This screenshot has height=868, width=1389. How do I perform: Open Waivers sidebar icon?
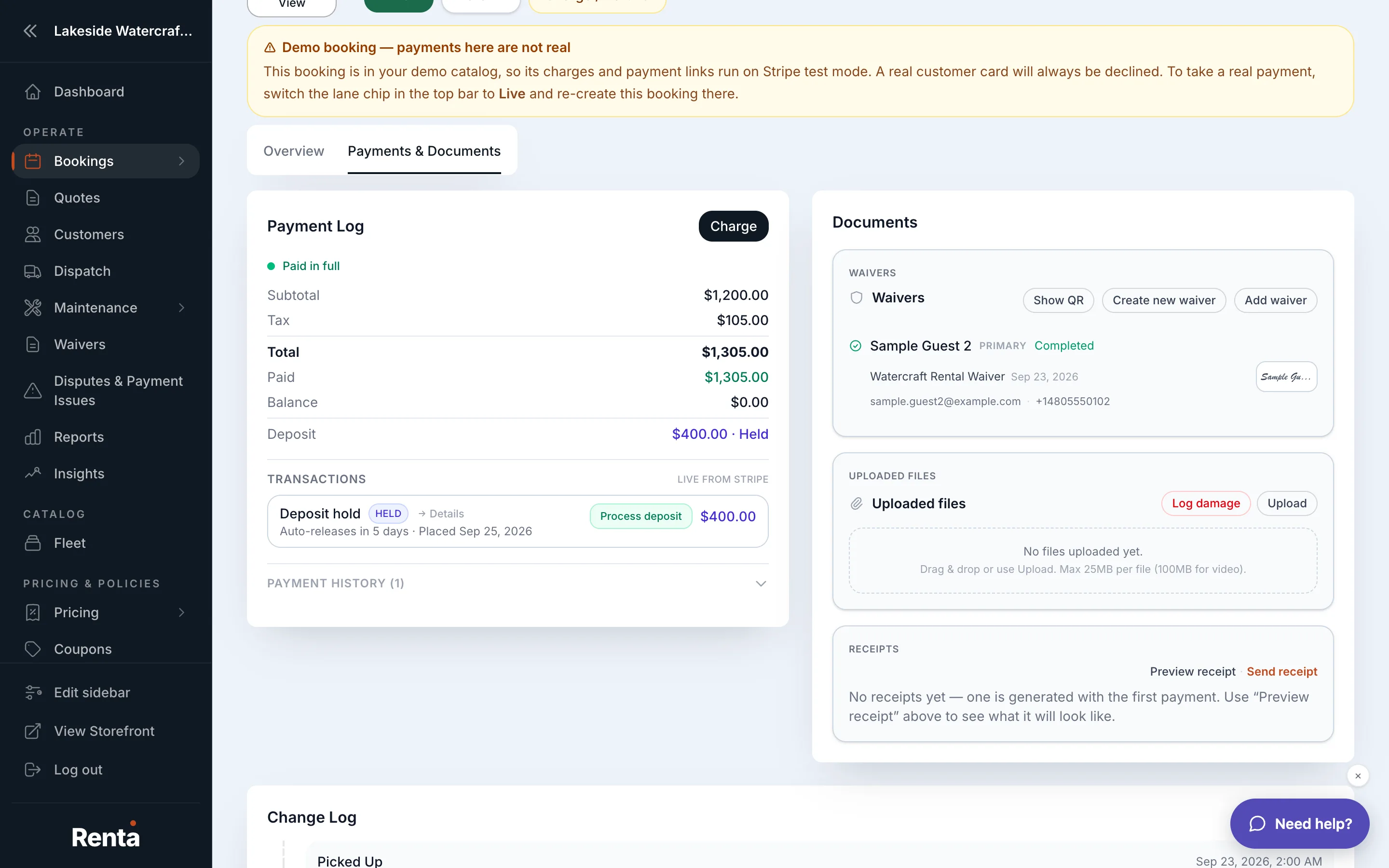pos(33,345)
